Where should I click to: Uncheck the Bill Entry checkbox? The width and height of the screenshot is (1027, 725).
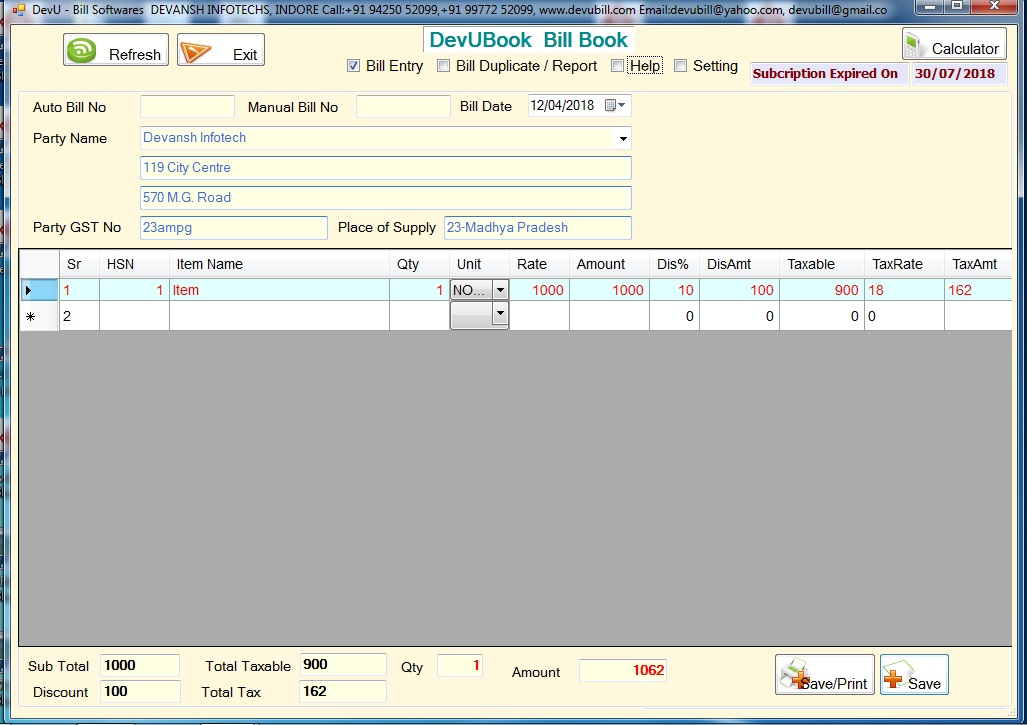pos(353,66)
